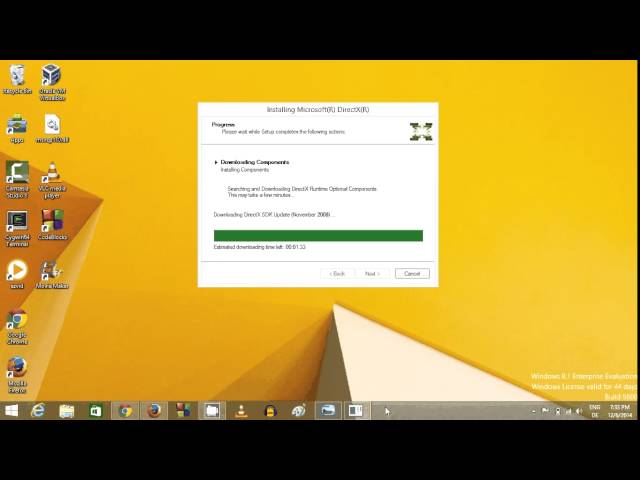Screen dimensions: 640x480
Task: Click "Downloading DirectX SDK Update" status line
Action: pos(273,214)
